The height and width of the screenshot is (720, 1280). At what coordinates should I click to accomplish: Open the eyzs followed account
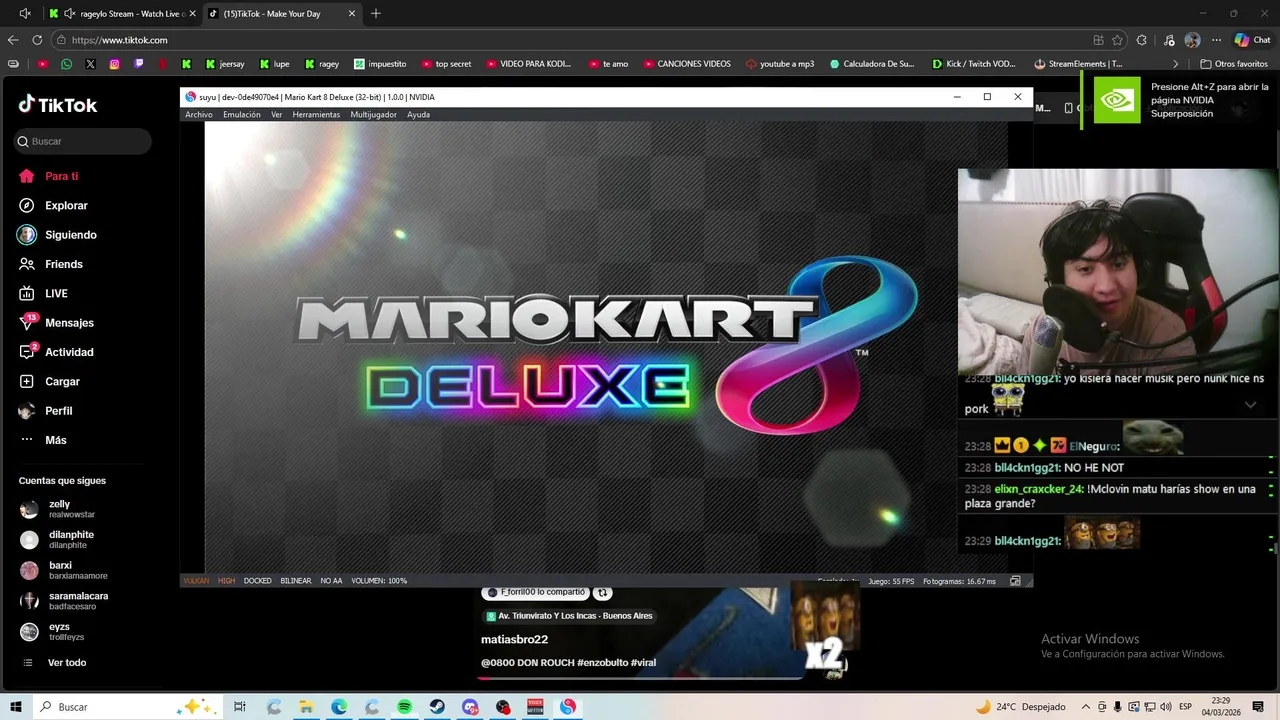click(x=53, y=632)
